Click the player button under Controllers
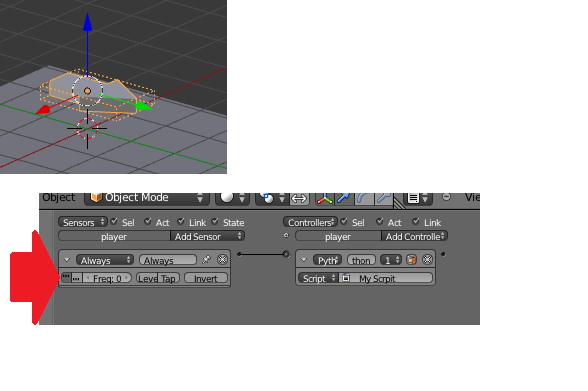The height and width of the screenshot is (391, 588). coord(338,237)
